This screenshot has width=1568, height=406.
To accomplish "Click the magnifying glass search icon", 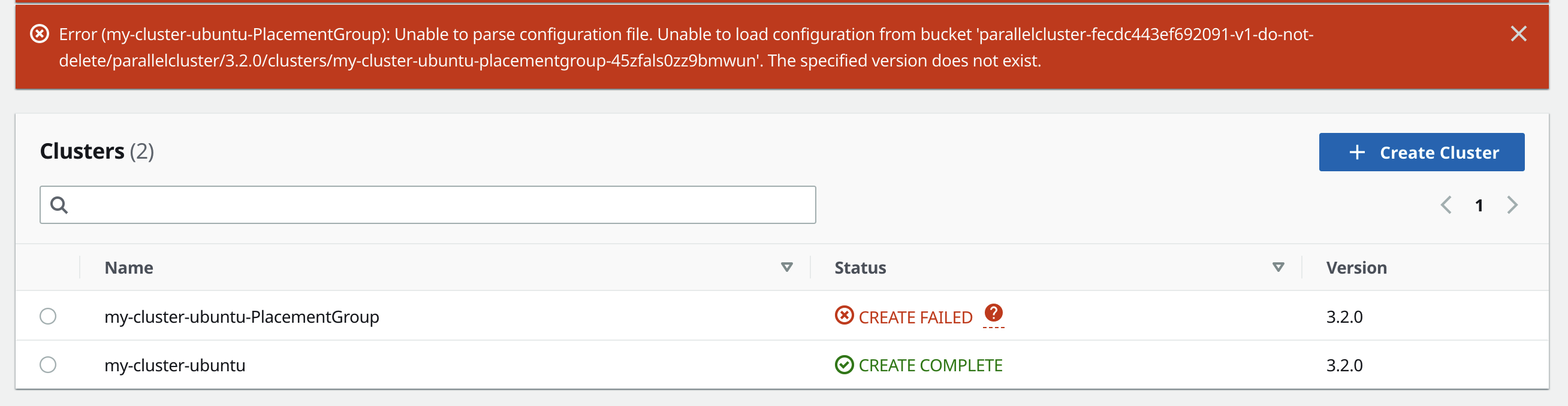I will 61,205.
